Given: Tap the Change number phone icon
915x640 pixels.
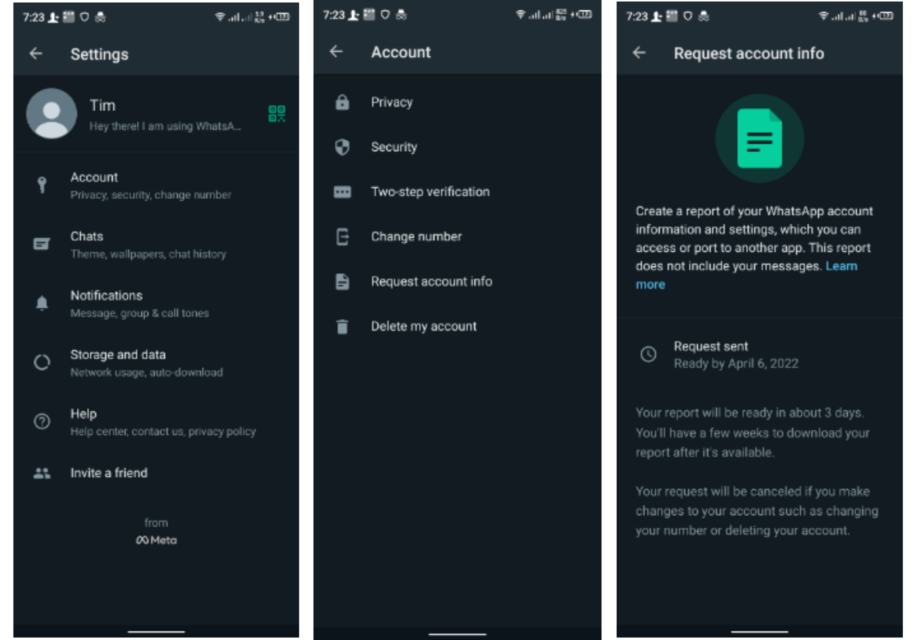Looking at the screenshot, I should click(x=343, y=237).
